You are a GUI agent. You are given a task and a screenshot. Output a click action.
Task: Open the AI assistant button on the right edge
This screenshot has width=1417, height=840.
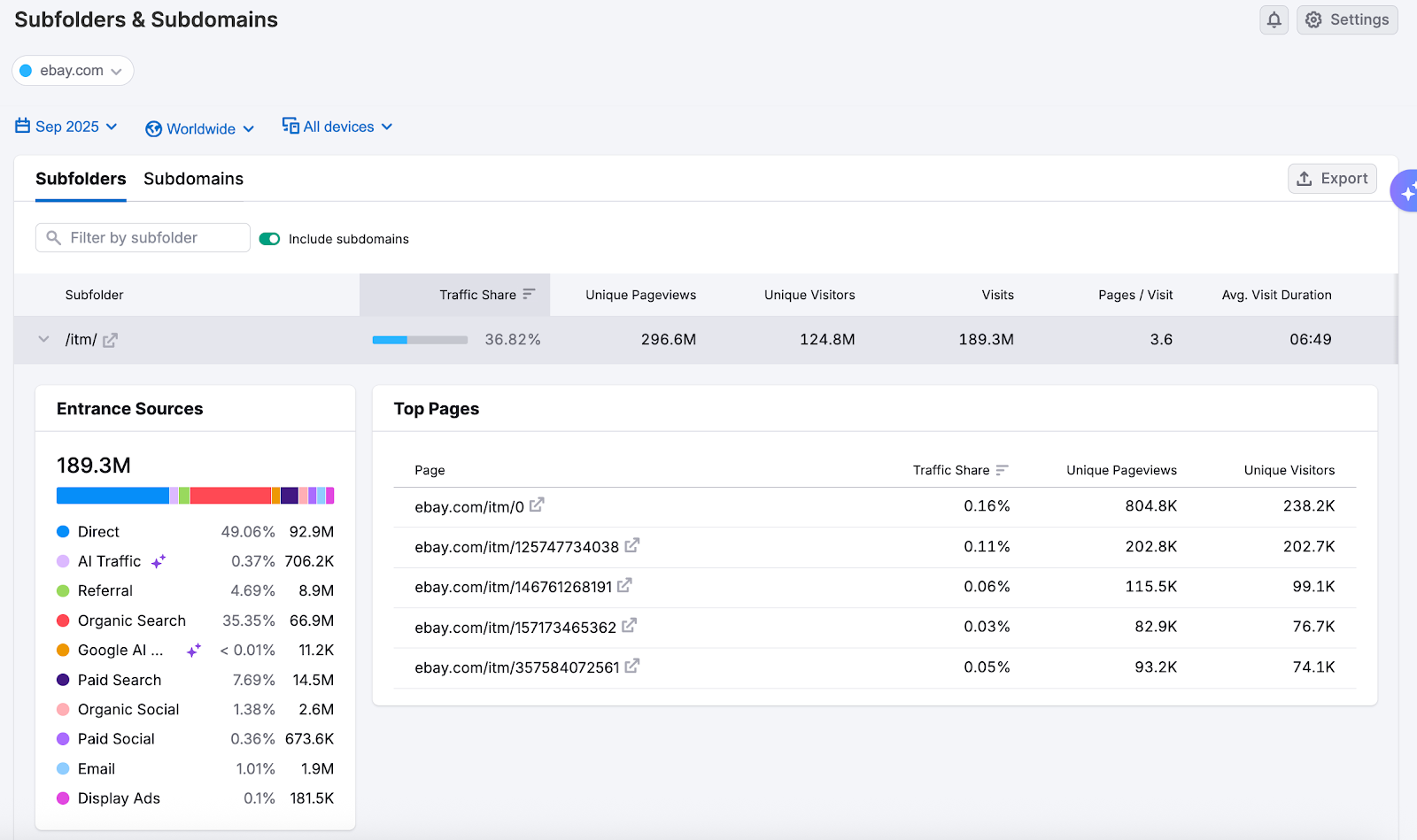click(1407, 190)
